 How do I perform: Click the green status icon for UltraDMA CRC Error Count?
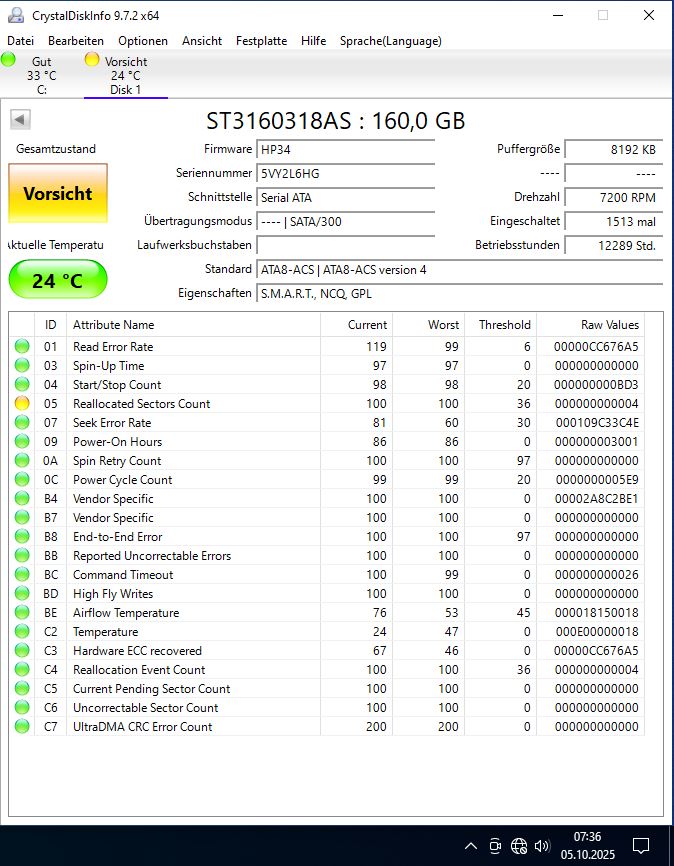coord(22,726)
